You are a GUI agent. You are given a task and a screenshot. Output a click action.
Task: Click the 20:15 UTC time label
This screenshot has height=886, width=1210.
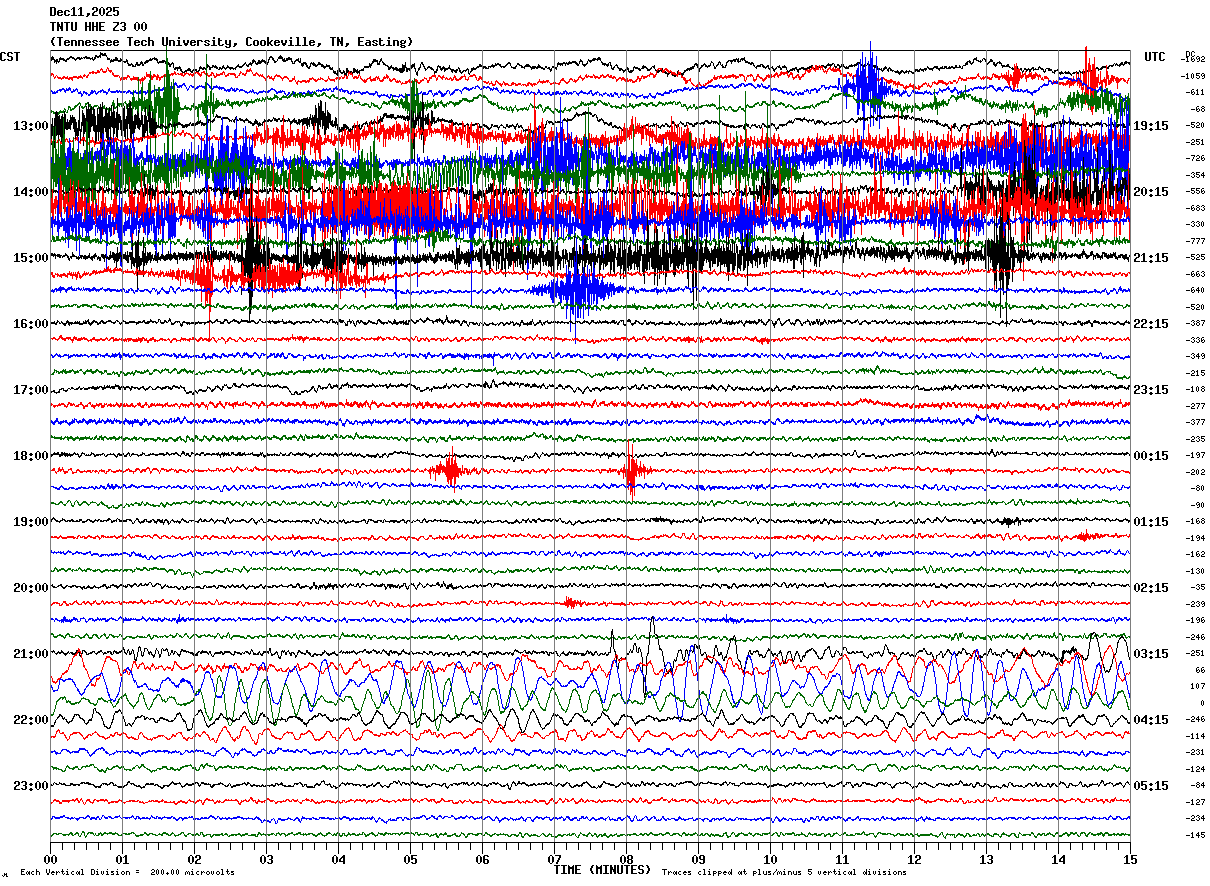(1151, 192)
